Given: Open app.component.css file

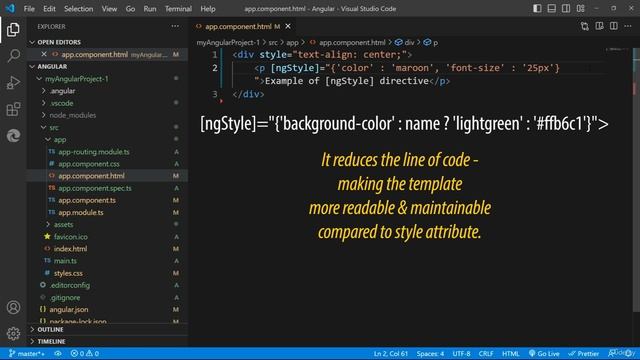Looking at the screenshot, I should pos(89,164).
